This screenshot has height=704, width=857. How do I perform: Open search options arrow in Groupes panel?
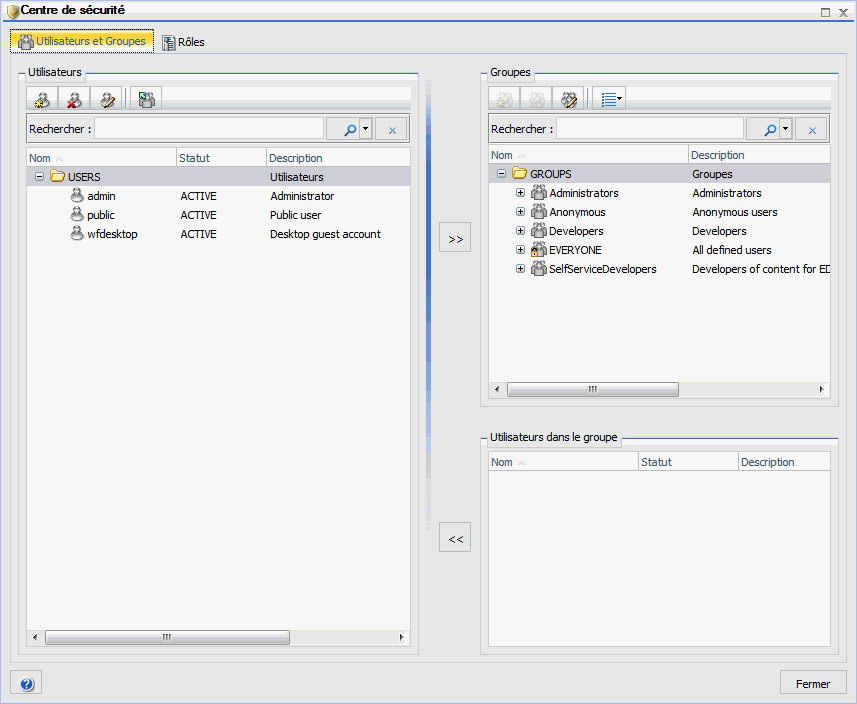785,130
